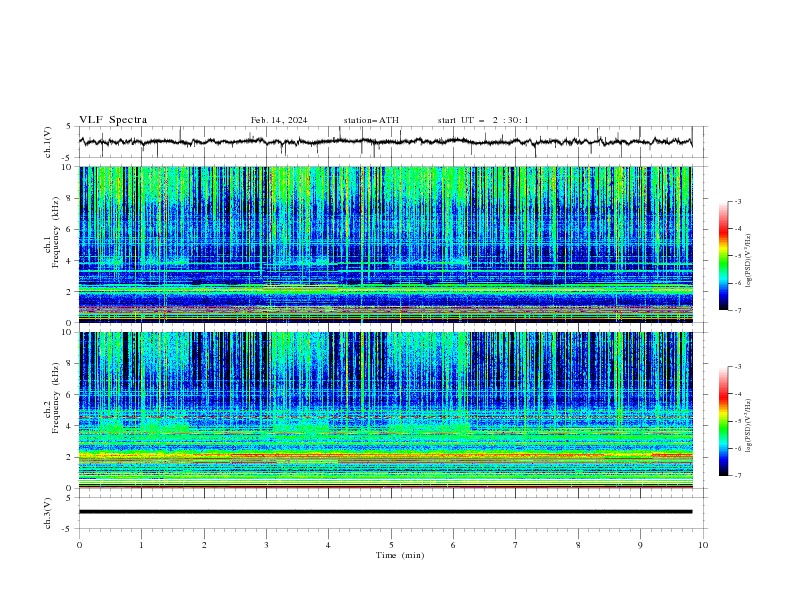Click the 'ch.3(V)' axis label
The image size is (792, 612).
coord(47,513)
